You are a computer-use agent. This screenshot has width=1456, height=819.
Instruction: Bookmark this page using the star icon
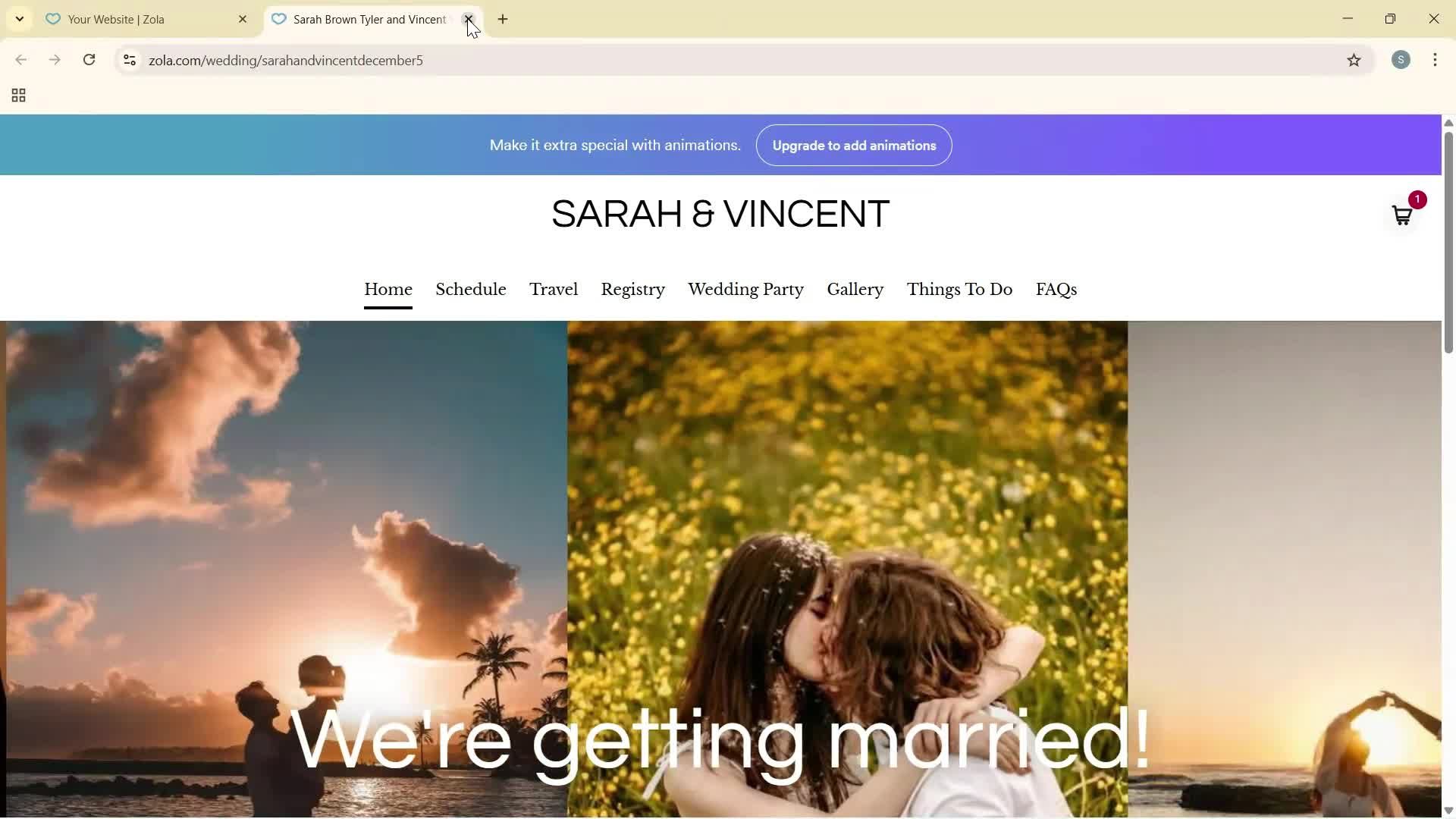coord(1355,60)
